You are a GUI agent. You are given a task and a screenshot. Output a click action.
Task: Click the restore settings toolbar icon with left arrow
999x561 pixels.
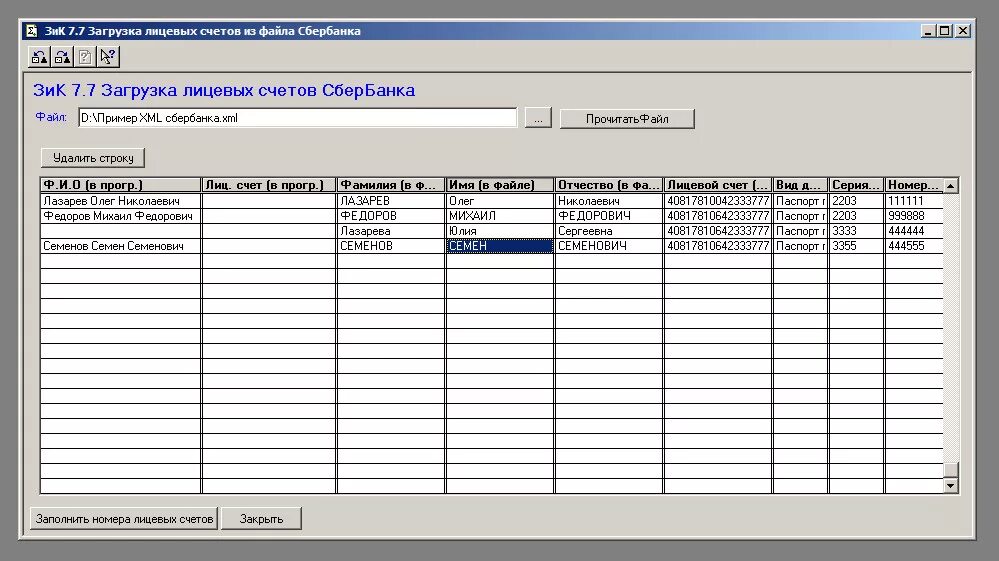coord(40,57)
